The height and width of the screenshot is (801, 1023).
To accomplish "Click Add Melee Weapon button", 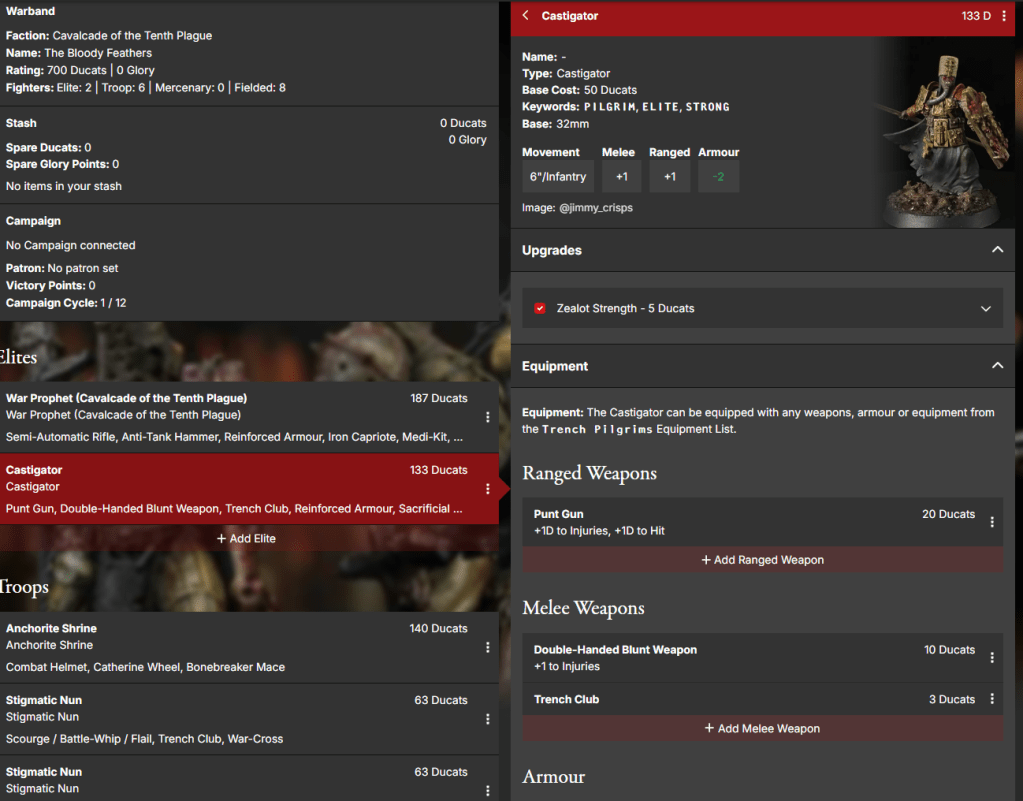I will (762, 729).
